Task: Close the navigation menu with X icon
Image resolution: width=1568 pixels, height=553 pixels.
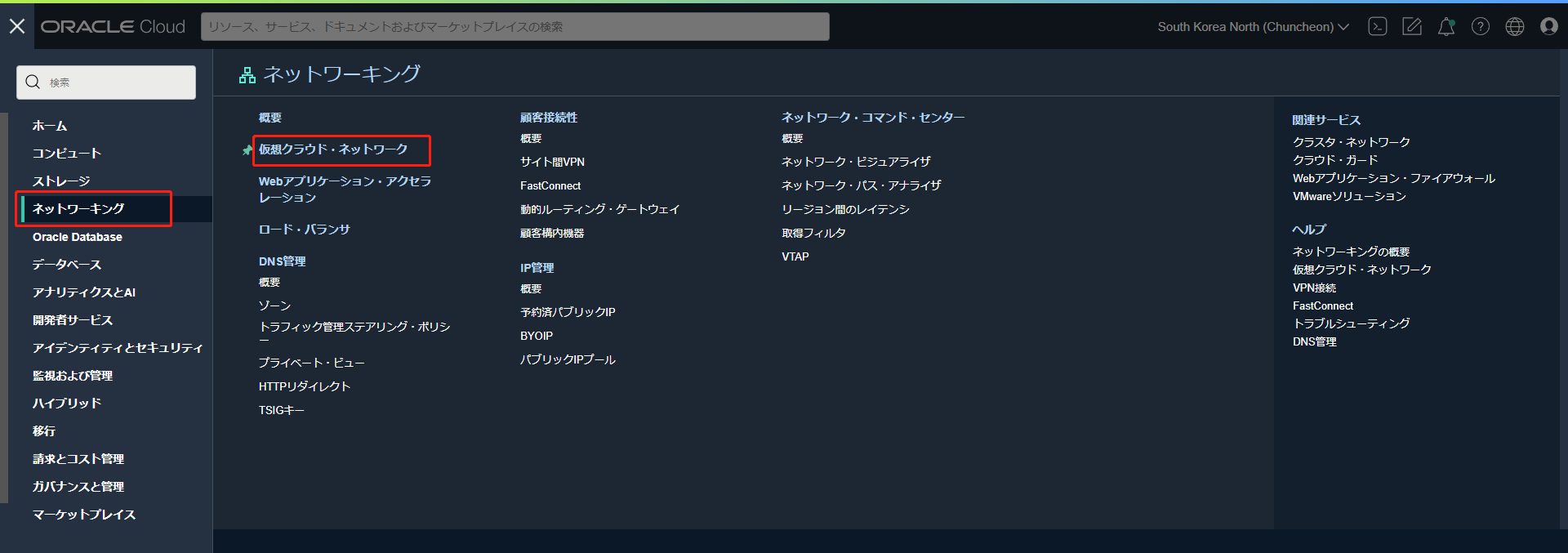Action: point(17,27)
